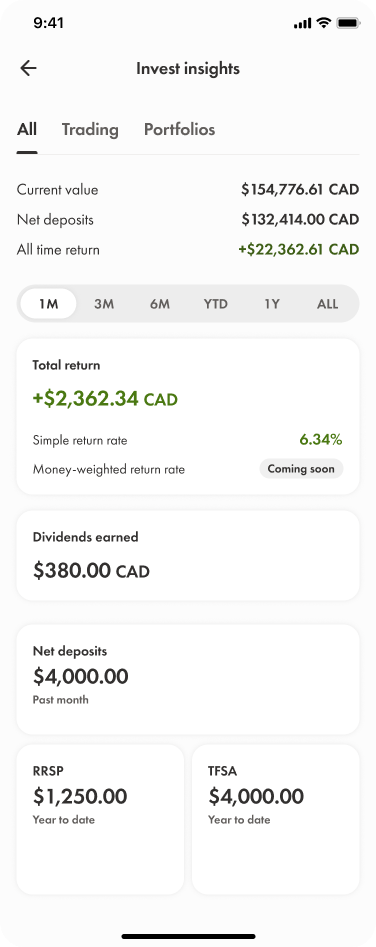Tap the cellular signal bars icon

click(x=302, y=24)
